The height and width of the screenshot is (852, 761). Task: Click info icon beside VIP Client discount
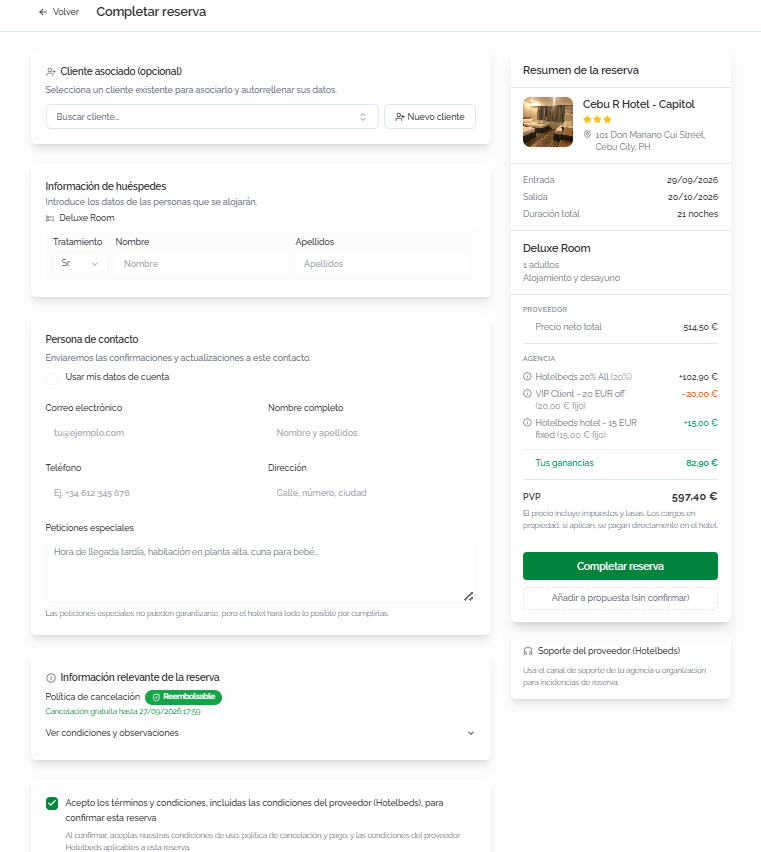527,393
